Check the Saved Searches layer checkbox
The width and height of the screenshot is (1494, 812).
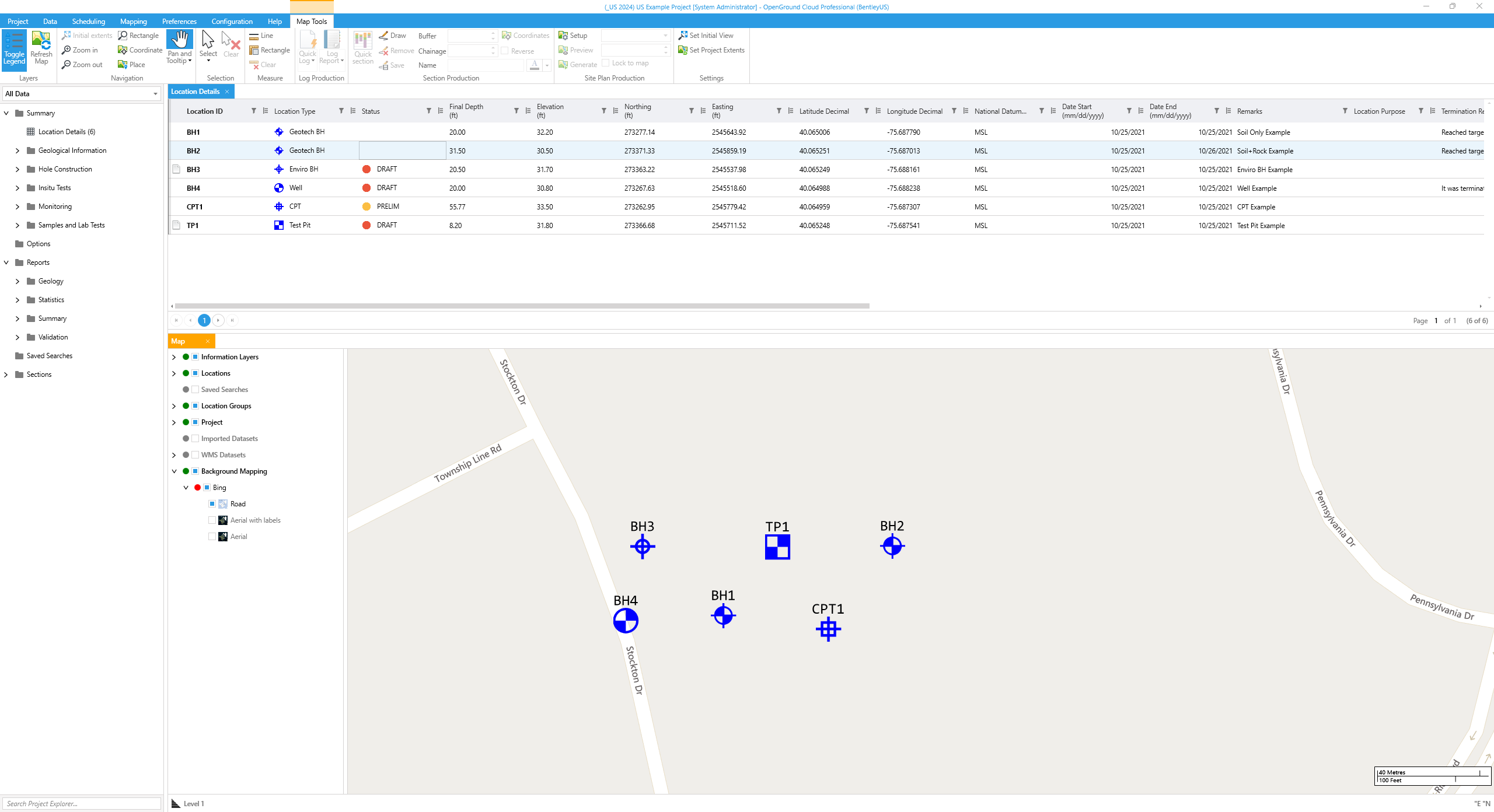tap(196, 390)
